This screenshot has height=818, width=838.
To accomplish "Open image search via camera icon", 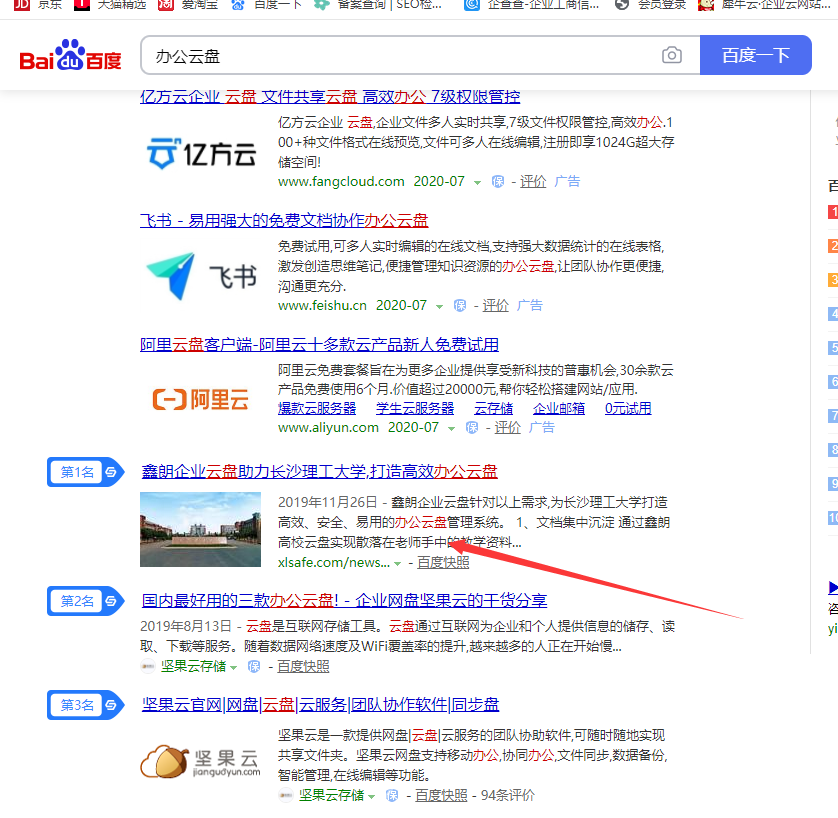I will tap(672, 55).
